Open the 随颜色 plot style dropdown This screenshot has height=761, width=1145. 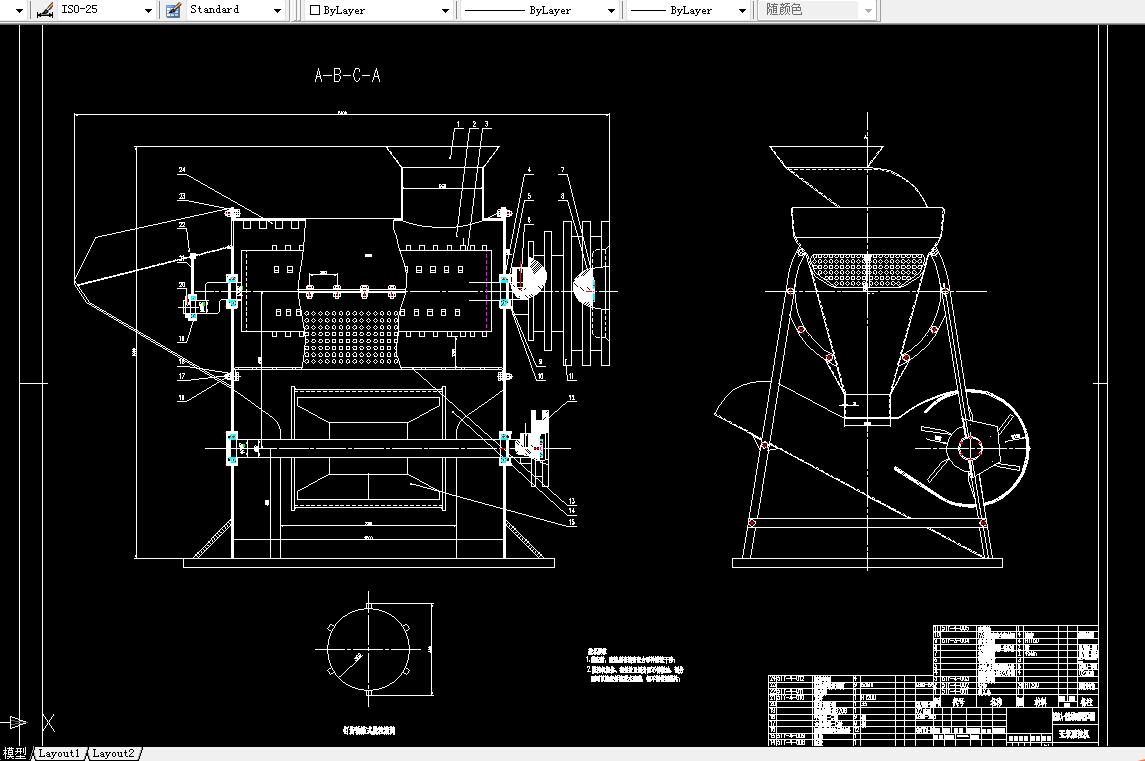(868, 10)
